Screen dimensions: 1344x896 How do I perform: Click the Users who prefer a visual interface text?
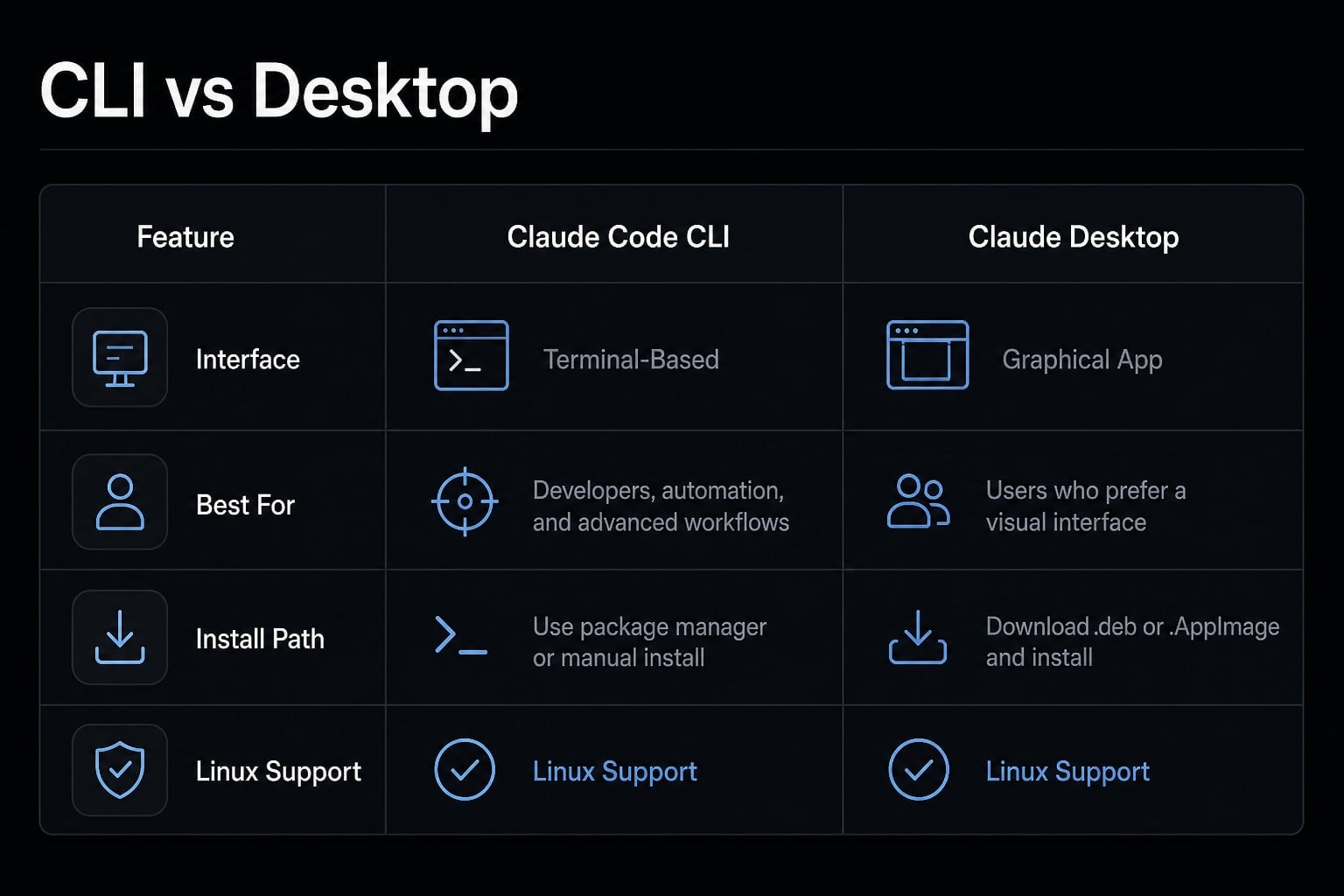(x=1086, y=507)
